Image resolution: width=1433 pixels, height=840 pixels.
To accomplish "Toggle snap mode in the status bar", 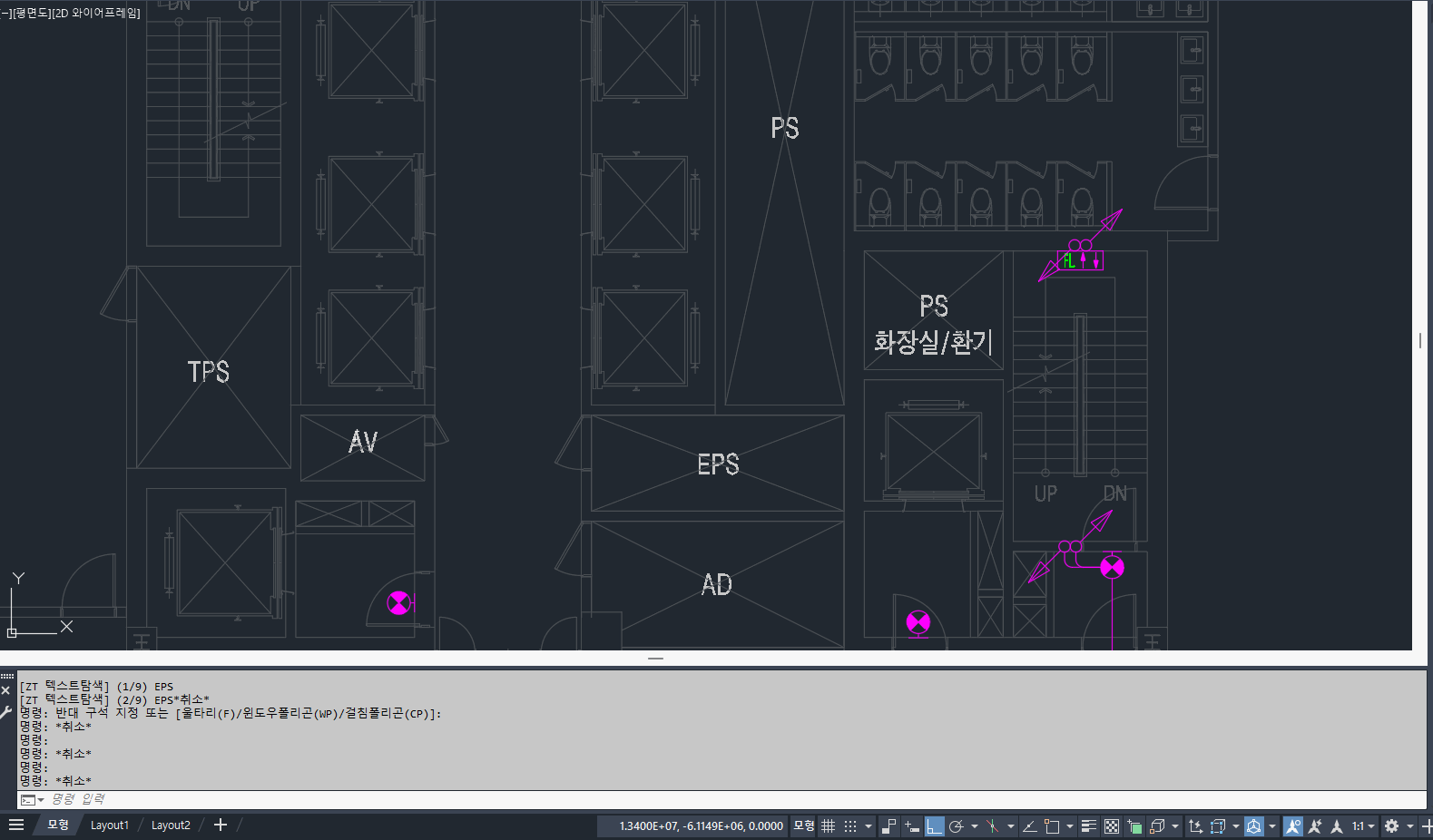I will (x=850, y=826).
